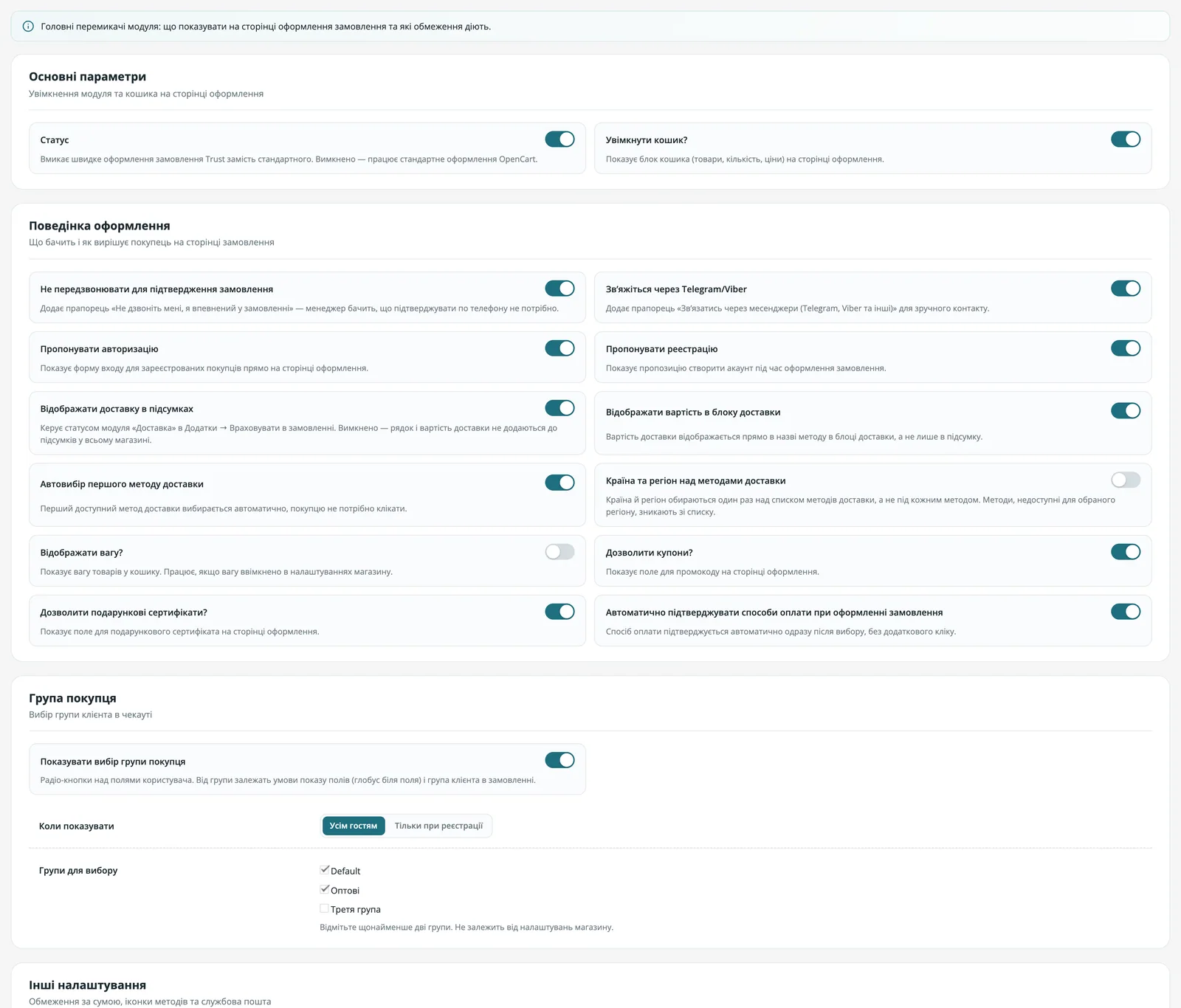Click the Основні параметри heading
This screenshot has width=1181, height=1008.
pos(88,77)
